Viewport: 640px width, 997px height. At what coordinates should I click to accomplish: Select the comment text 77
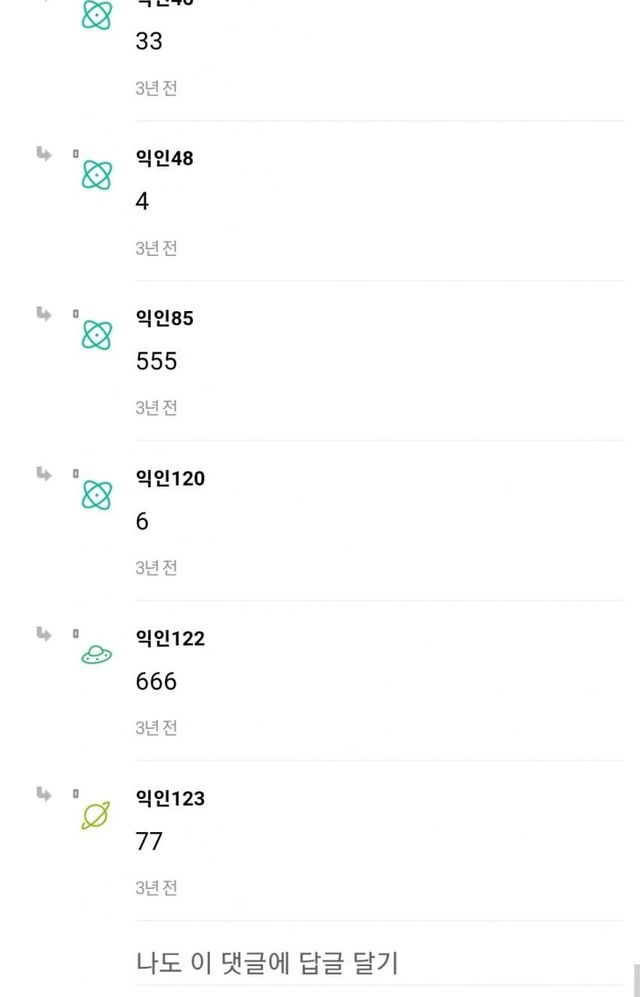[x=149, y=841]
